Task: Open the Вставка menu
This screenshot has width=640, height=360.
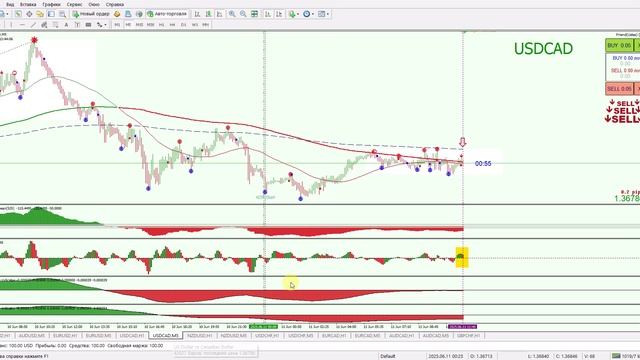Action: click(28, 4)
